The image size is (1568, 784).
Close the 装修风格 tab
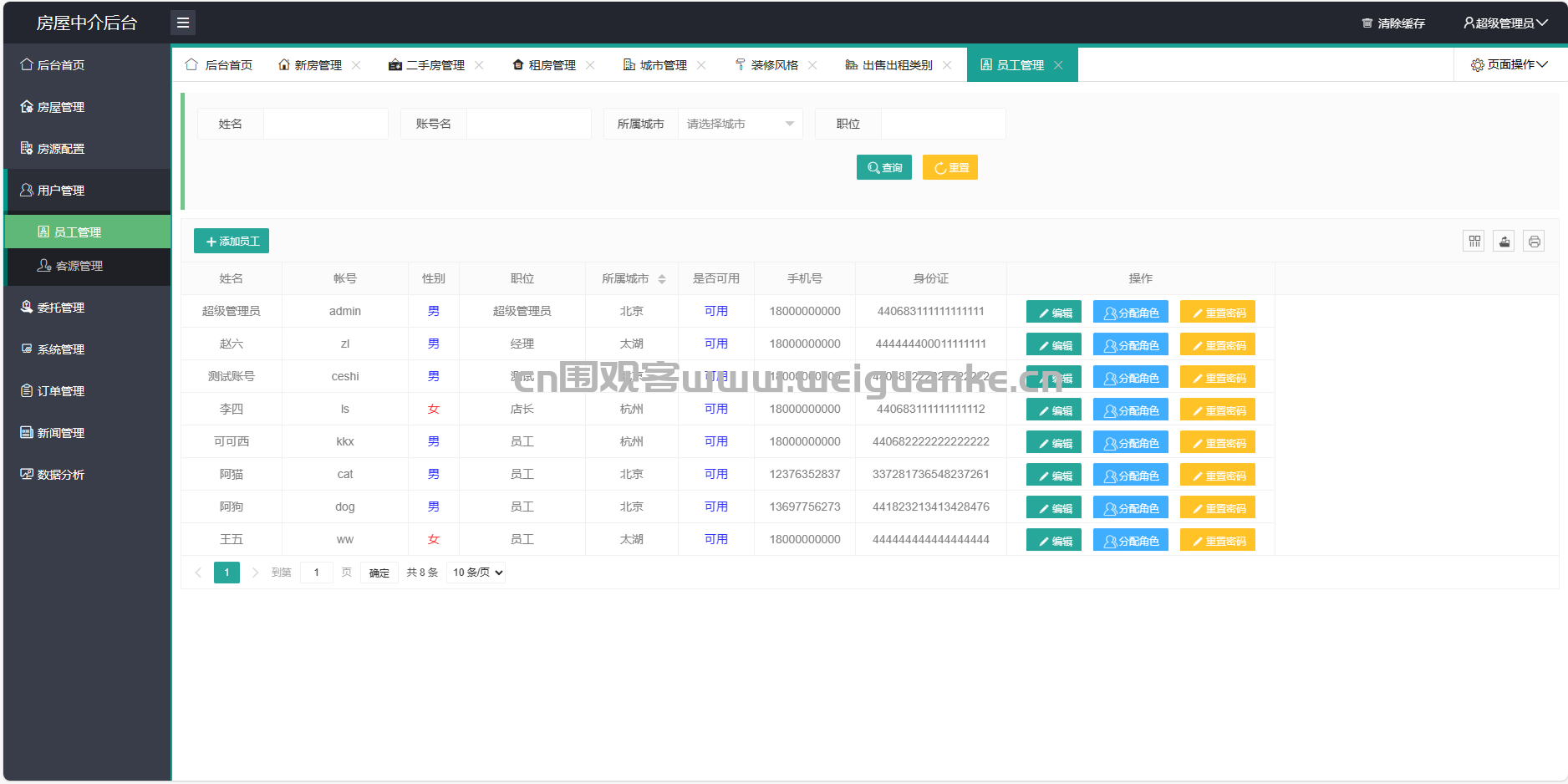tap(812, 65)
